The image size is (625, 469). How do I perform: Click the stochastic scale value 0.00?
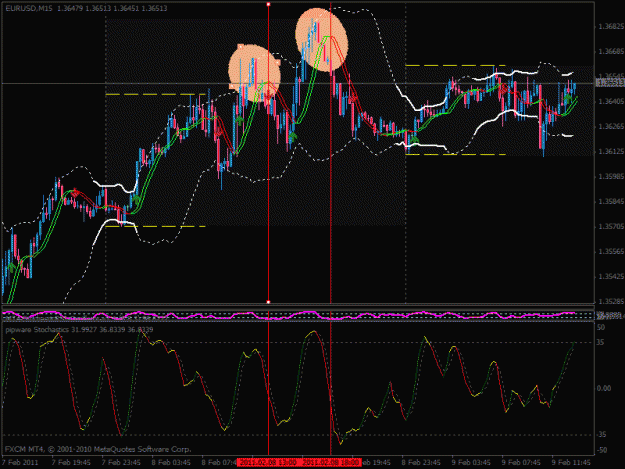[604, 388]
